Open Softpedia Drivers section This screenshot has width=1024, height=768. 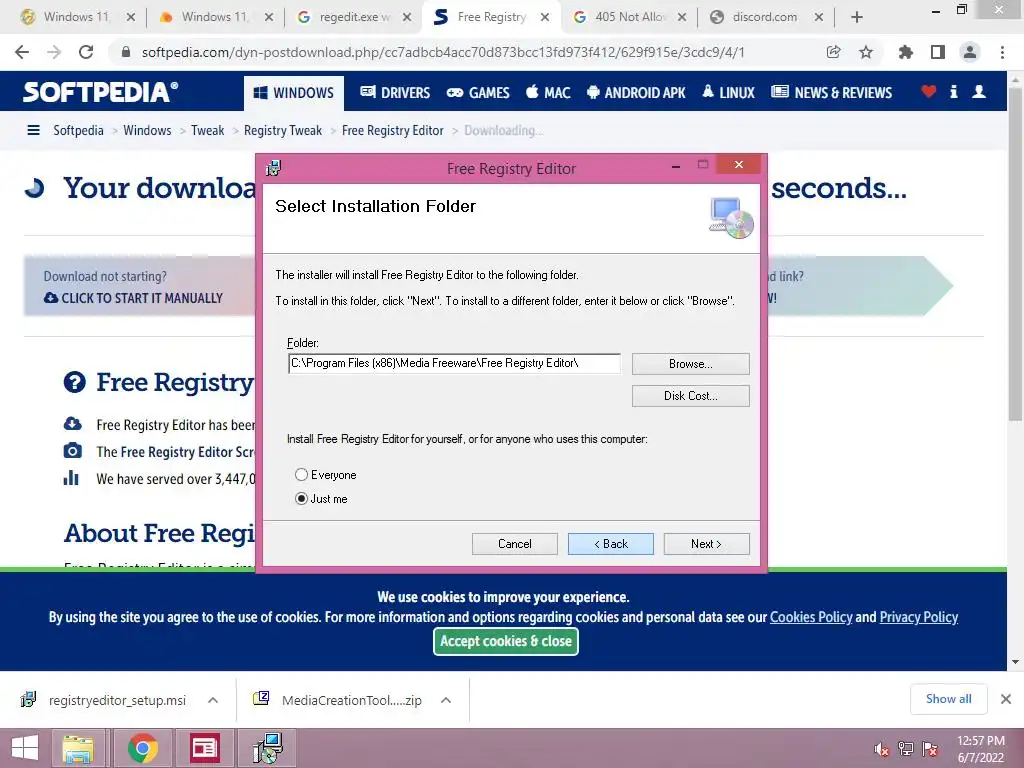(395, 93)
